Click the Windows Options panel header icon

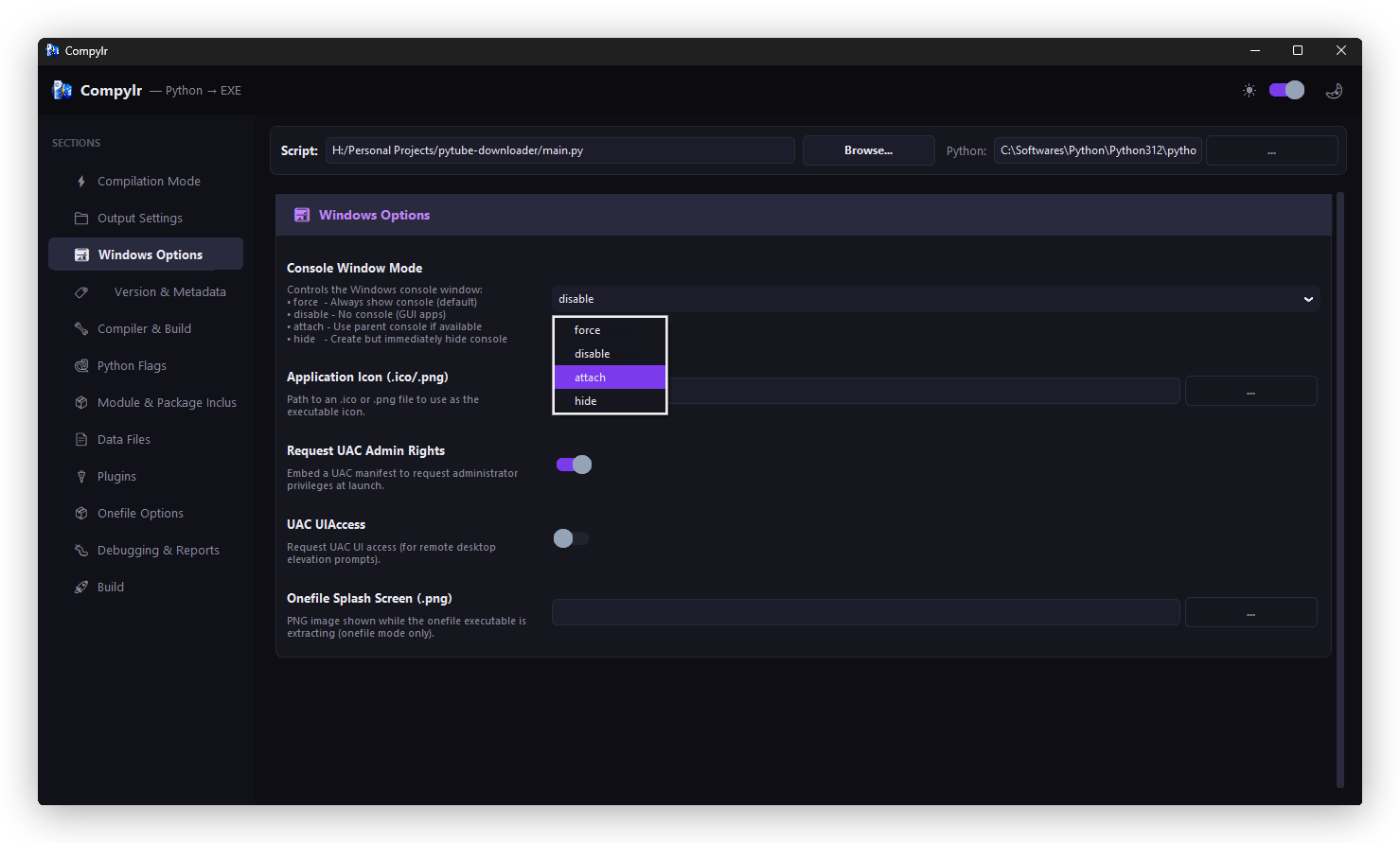point(302,216)
